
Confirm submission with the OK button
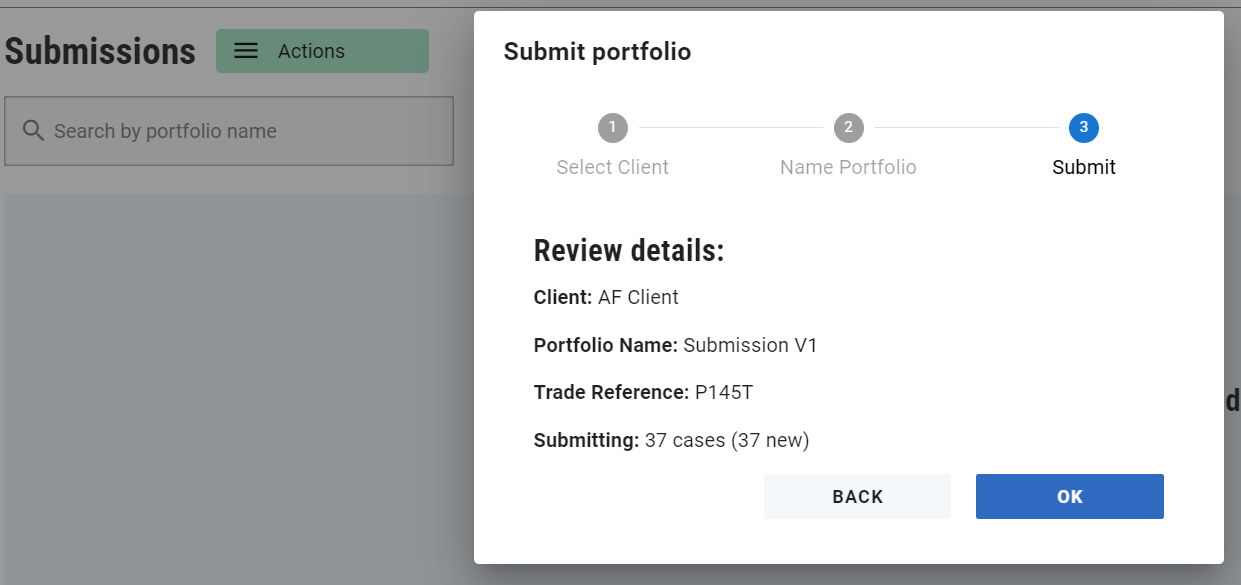pos(1069,497)
